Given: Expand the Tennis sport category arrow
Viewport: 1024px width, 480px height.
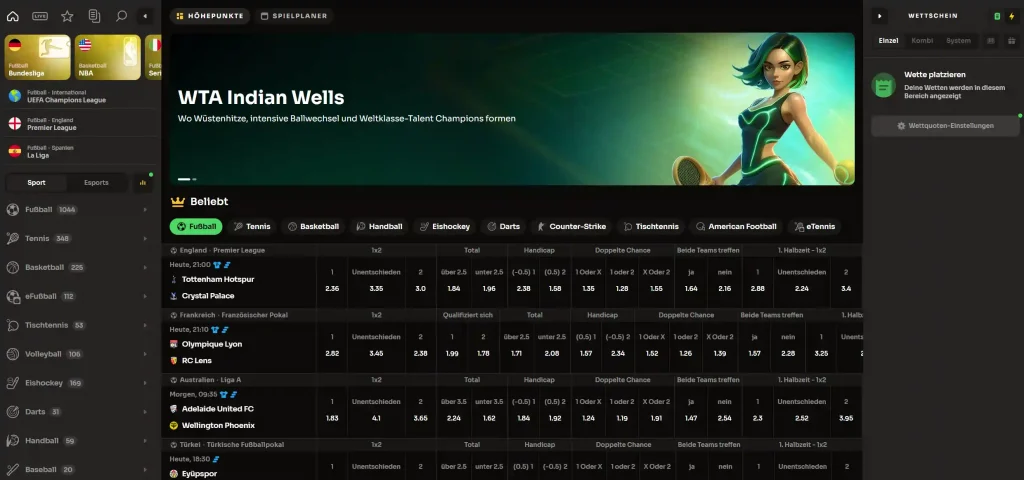Looking at the screenshot, I should [145, 238].
